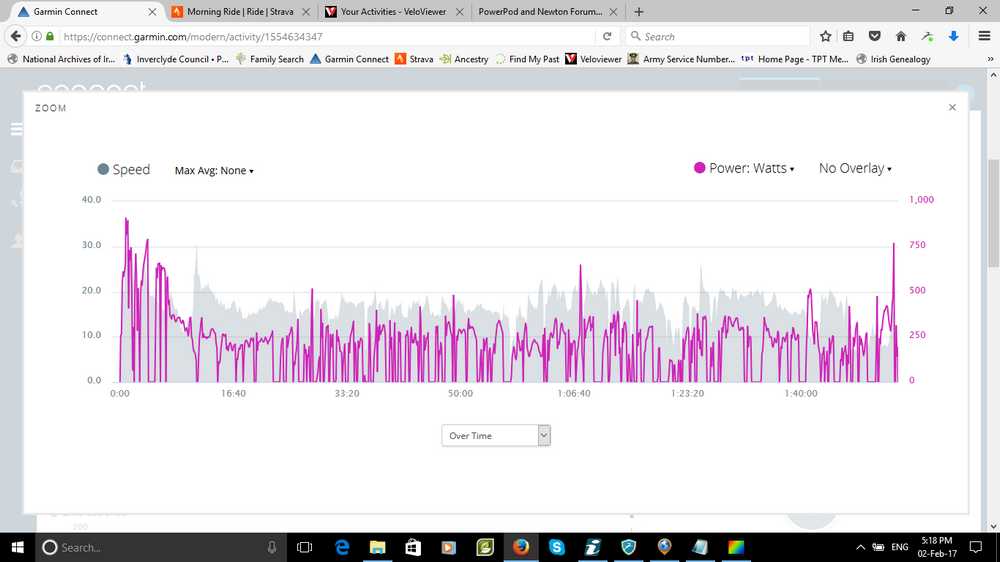Switch to Morning Ride Strava tab
The height and width of the screenshot is (562, 1000).
click(x=240, y=11)
